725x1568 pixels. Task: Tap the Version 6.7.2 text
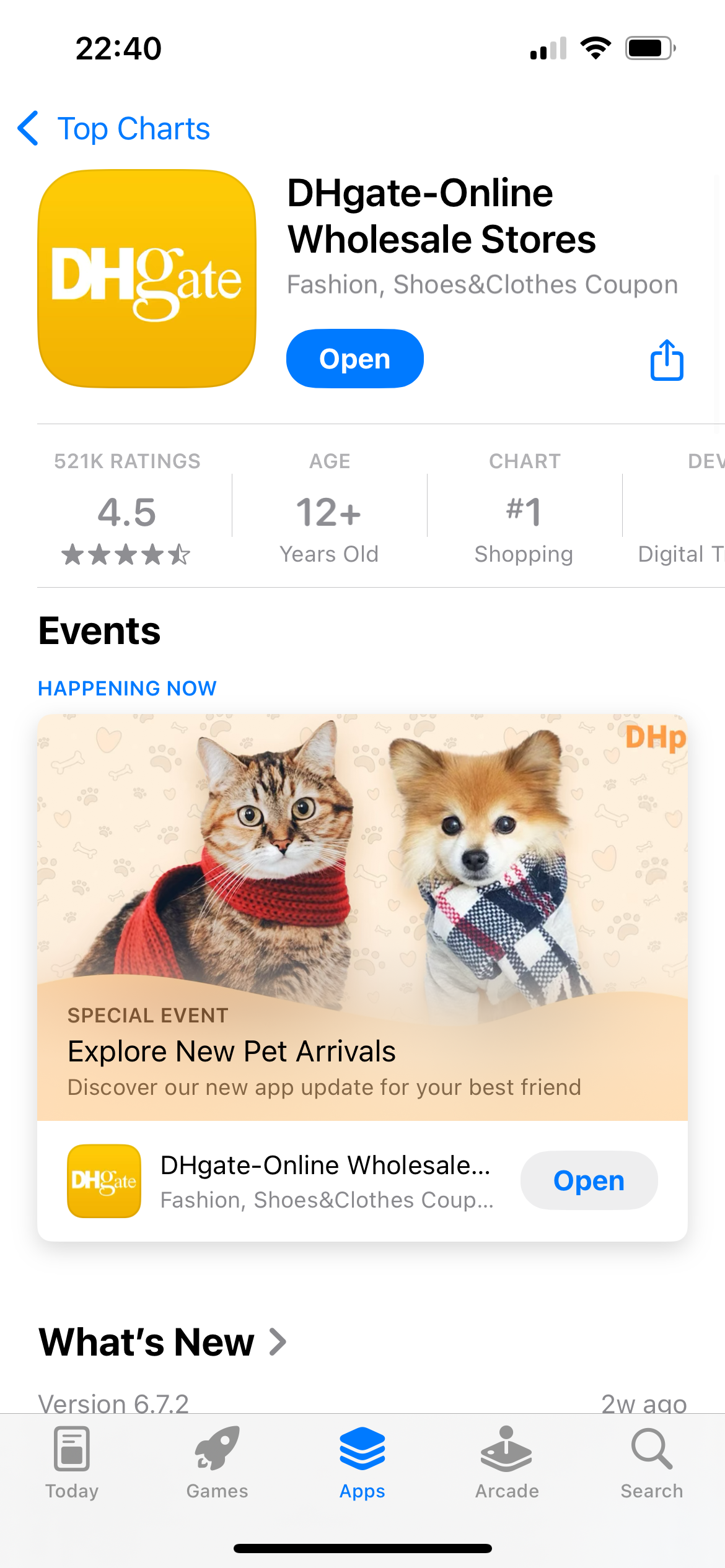(113, 1403)
